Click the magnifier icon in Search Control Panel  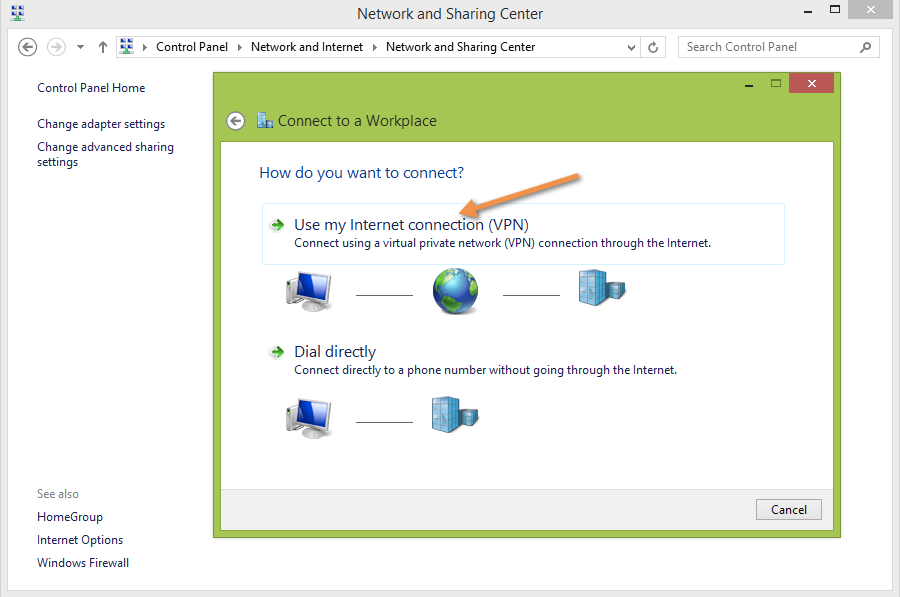(865, 47)
